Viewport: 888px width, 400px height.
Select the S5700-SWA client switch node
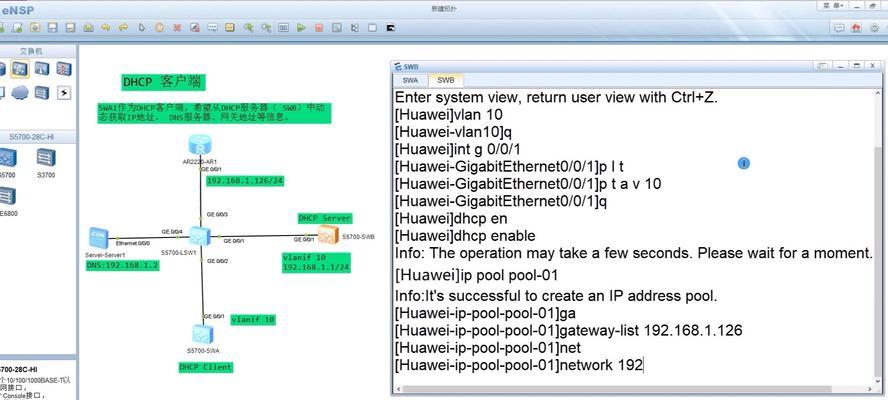(202, 334)
